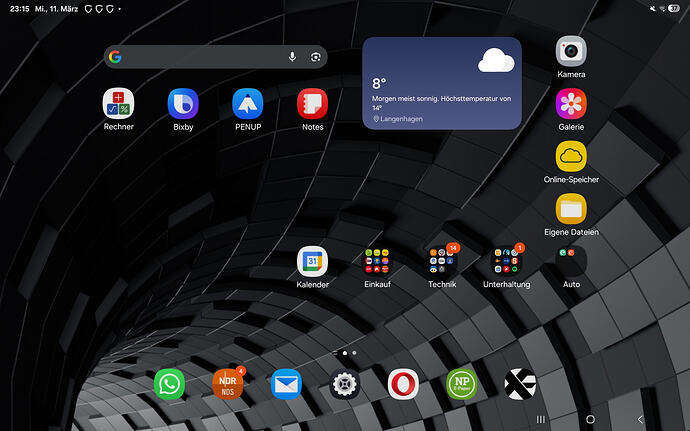Open the NP E-Paper app
Image resolution: width=690 pixels, height=431 pixels.
[462, 384]
